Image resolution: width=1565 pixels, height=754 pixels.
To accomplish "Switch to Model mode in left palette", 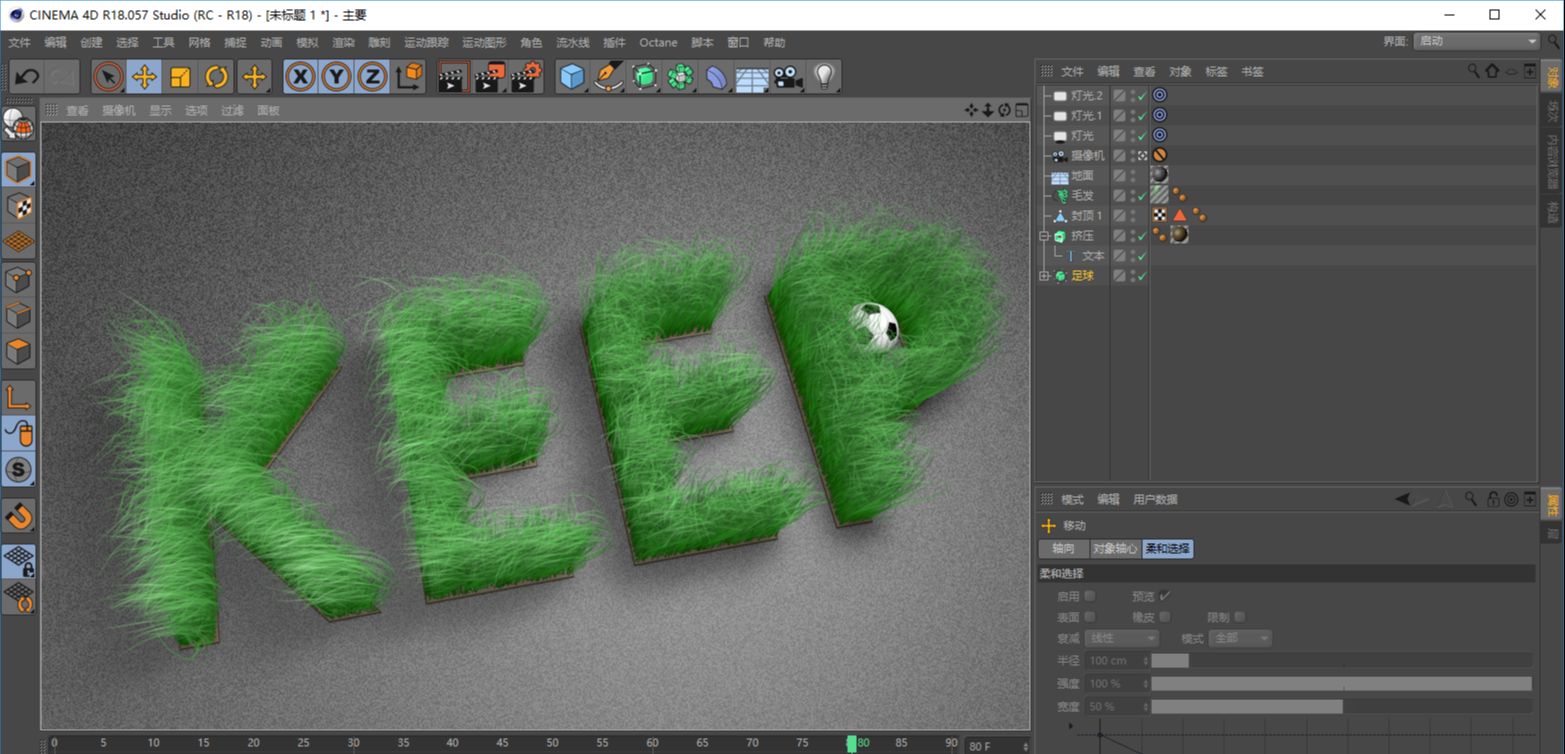I will pos(18,170).
